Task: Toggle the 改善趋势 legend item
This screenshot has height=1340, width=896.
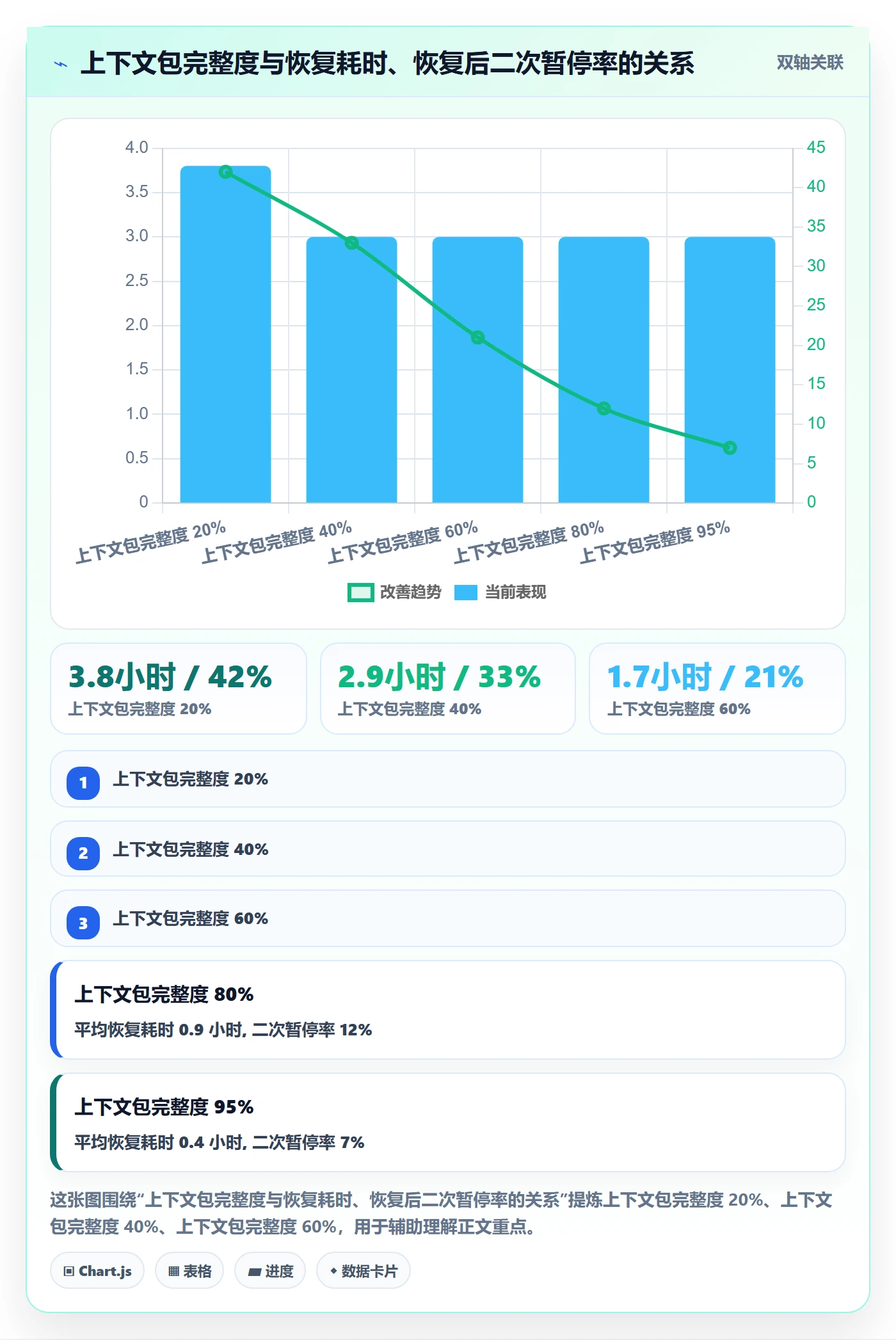Action: tap(394, 593)
